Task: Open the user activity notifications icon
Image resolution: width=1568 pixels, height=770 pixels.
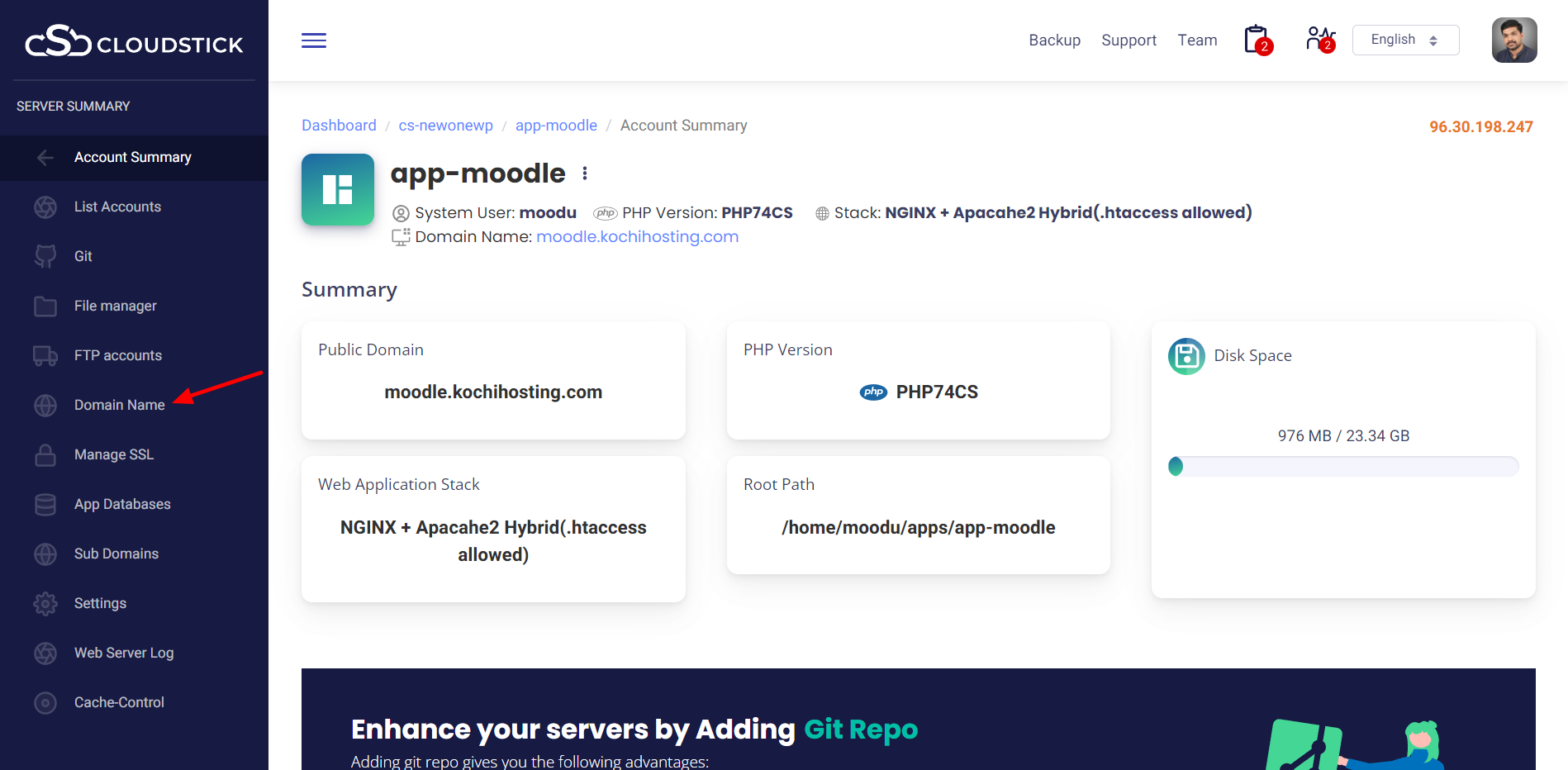Action: coord(1320,40)
